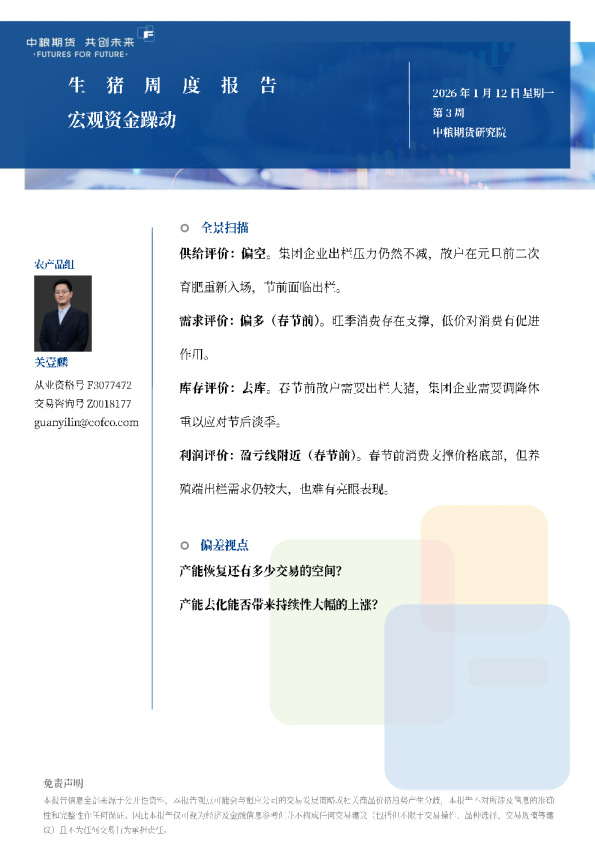Click the bold text 库存评价：去库

tap(223, 388)
